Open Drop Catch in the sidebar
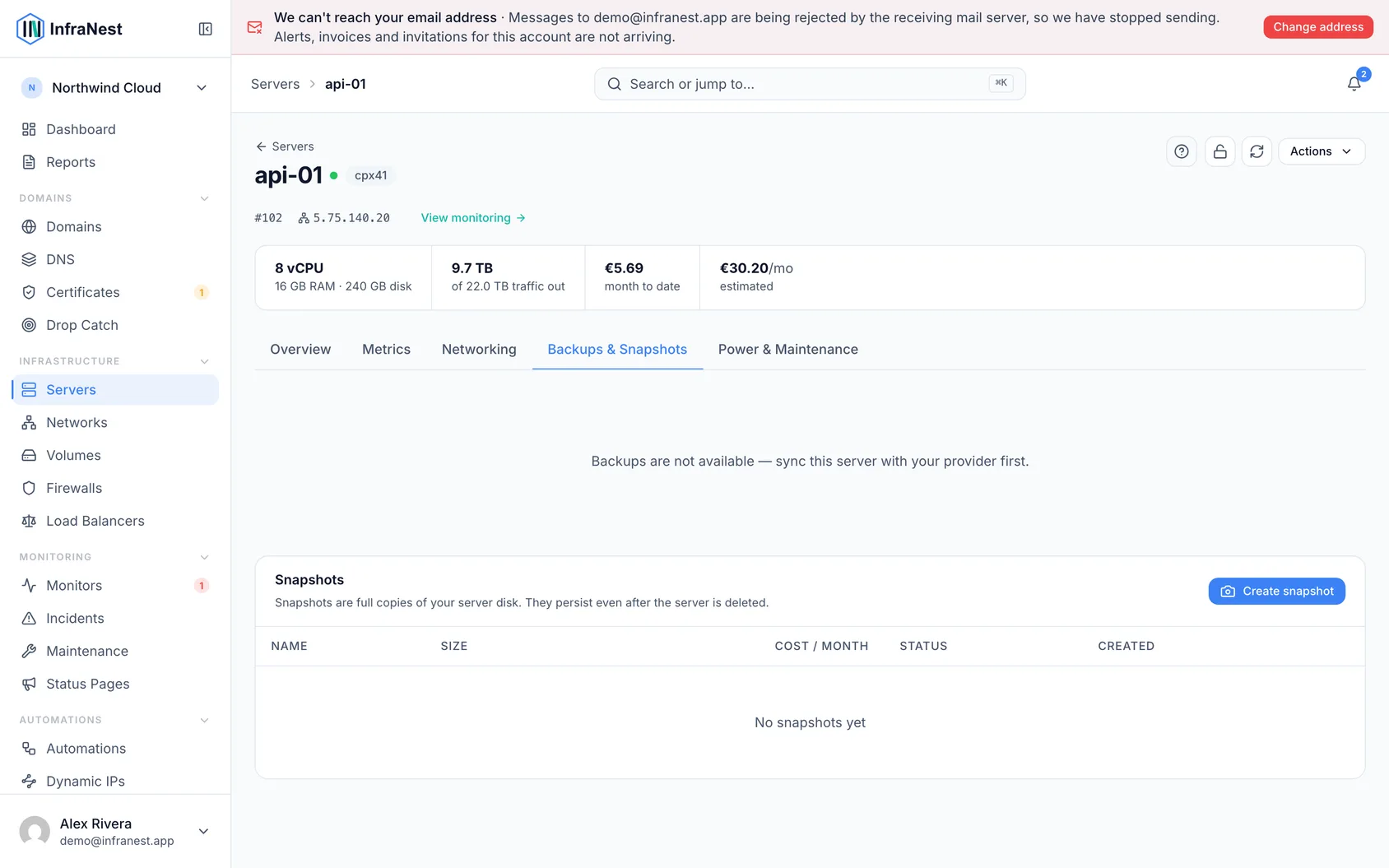 coord(115,325)
